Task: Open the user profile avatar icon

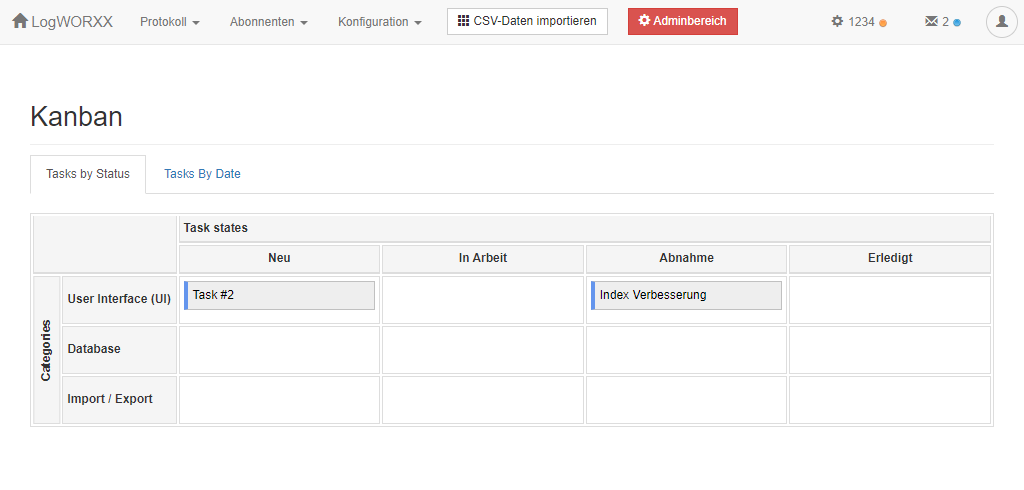Action: click(x=1002, y=22)
